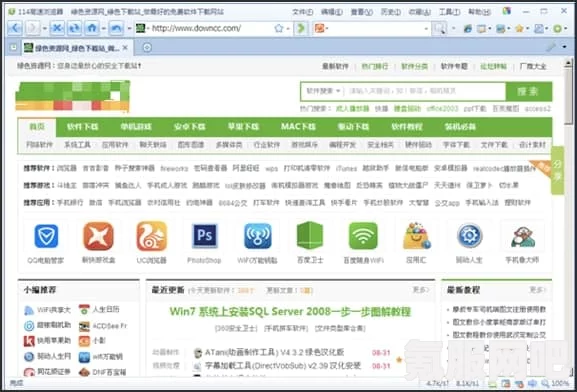The height and width of the screenshot is (392, 577).
Task: Open the 查看(V) menu
Action: coord(361,12)
